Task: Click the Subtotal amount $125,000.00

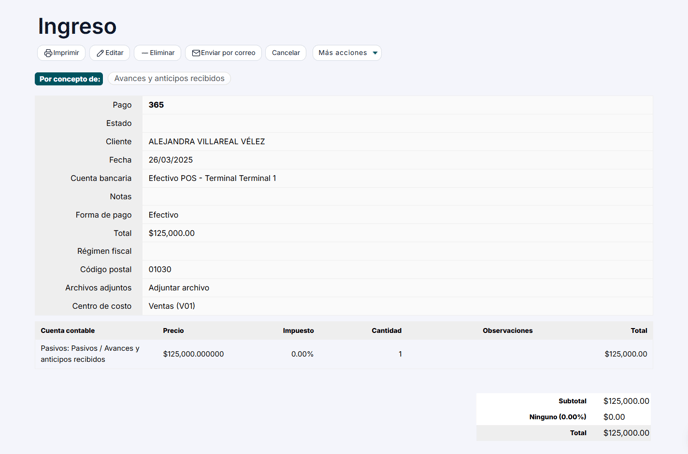Action: coord(626,401)
